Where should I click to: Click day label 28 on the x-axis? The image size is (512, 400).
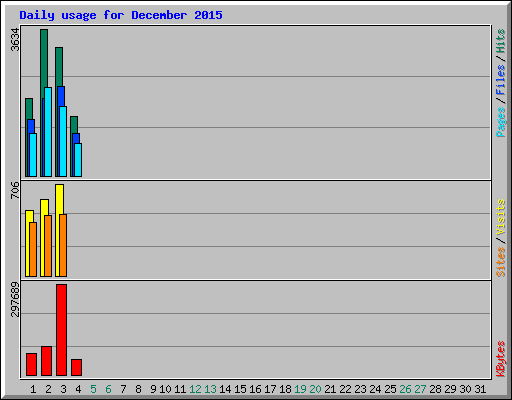[435, 389]
